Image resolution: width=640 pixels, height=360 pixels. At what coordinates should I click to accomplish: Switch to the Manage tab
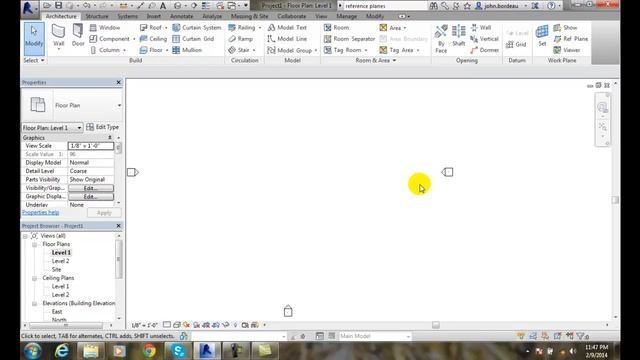347,16
